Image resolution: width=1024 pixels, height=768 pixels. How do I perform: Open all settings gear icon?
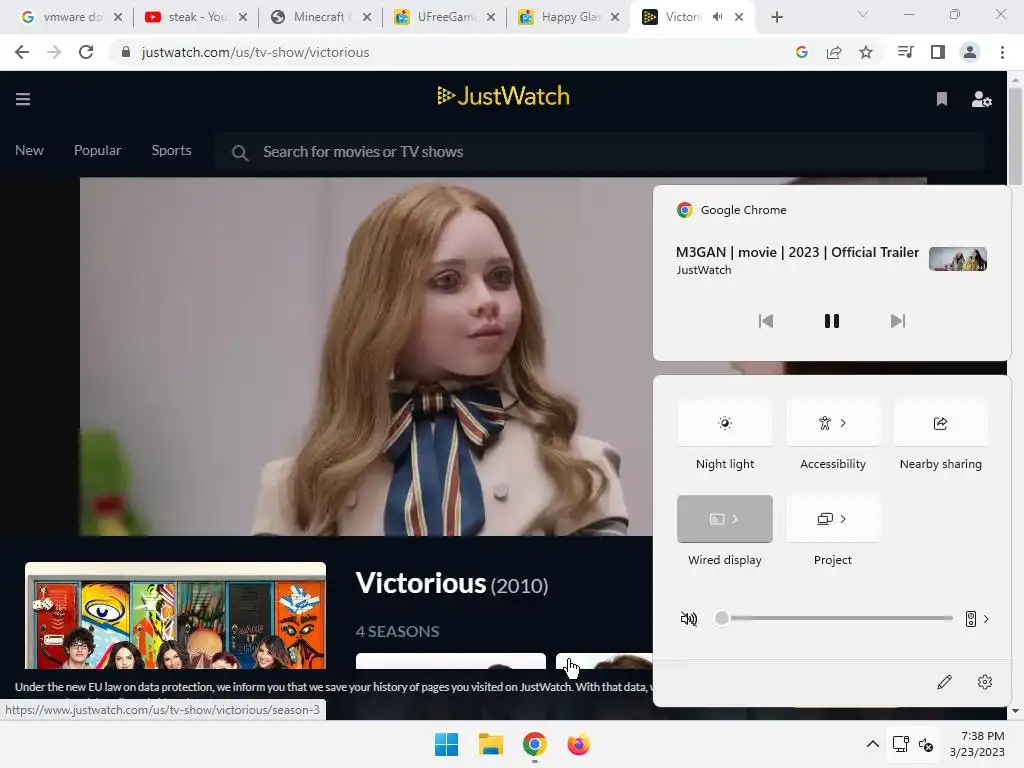coord(985,682)
